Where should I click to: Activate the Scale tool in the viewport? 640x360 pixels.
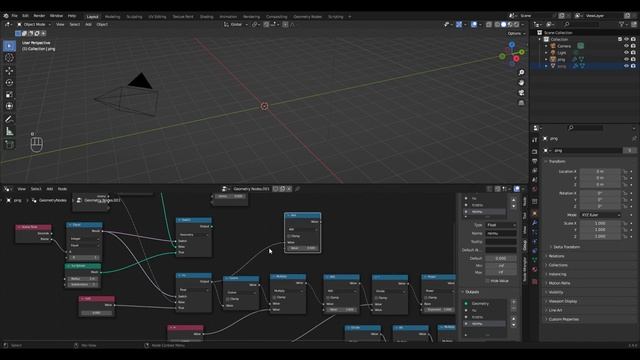[x=9, y=95]
